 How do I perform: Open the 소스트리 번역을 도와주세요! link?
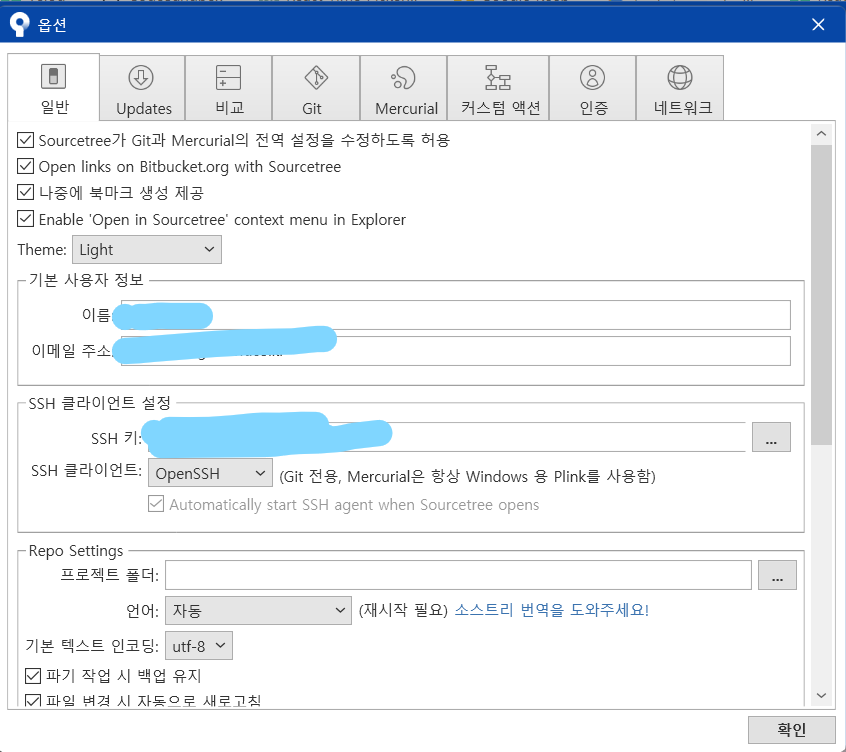(x=551, y=610)
